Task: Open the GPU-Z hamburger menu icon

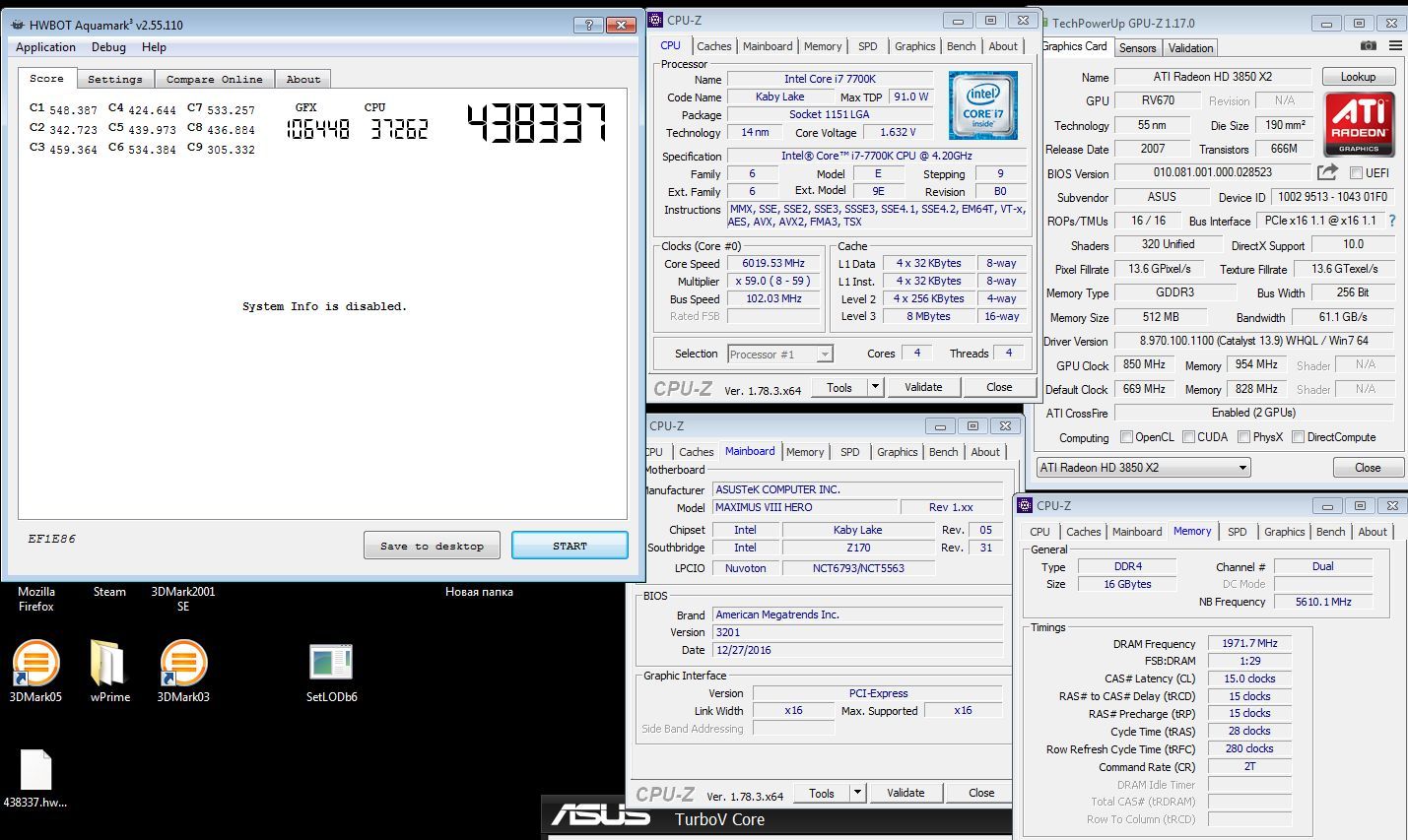Action: tap(1395, 46)
